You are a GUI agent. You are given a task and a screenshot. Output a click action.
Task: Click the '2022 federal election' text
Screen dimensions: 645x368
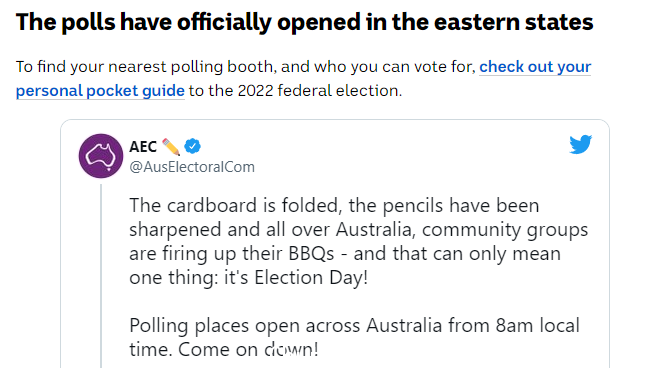319,90
